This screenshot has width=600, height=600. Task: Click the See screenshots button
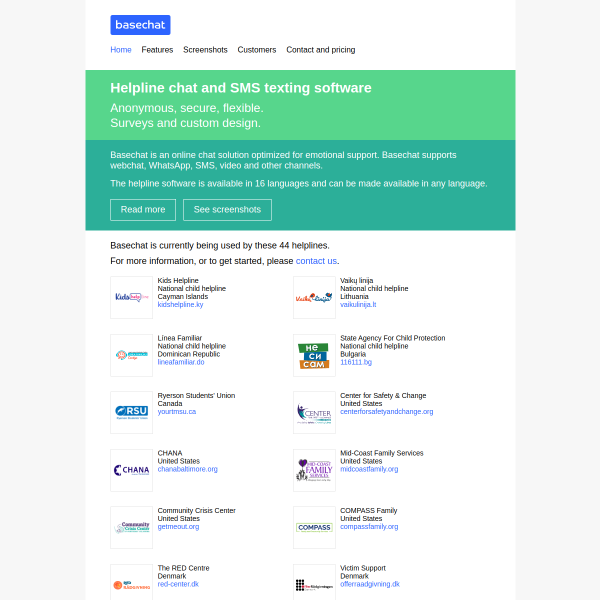point(227,210)
